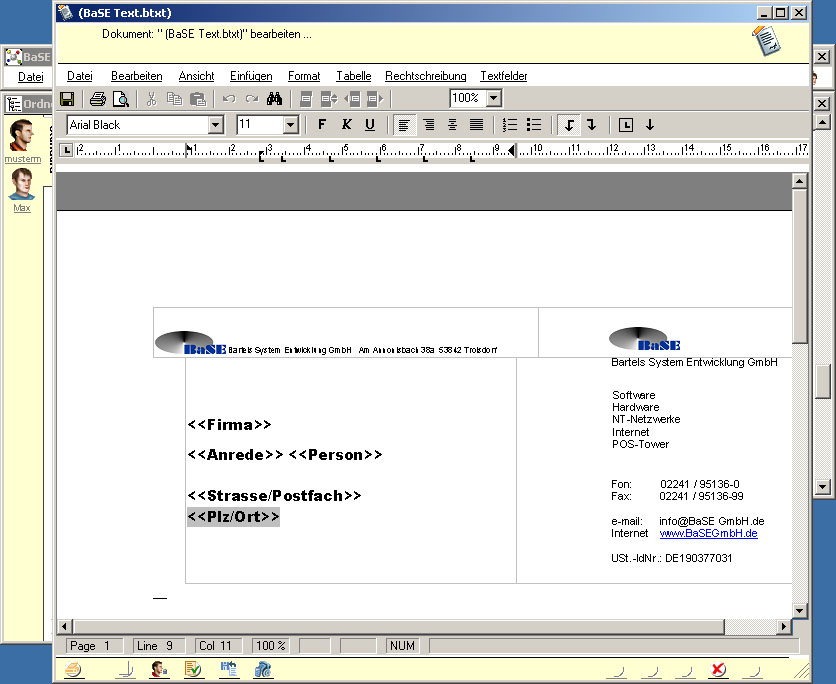
Task: Open Print Preview with magnifier icon
Action: pyautogui.click(x=121, y=99)
